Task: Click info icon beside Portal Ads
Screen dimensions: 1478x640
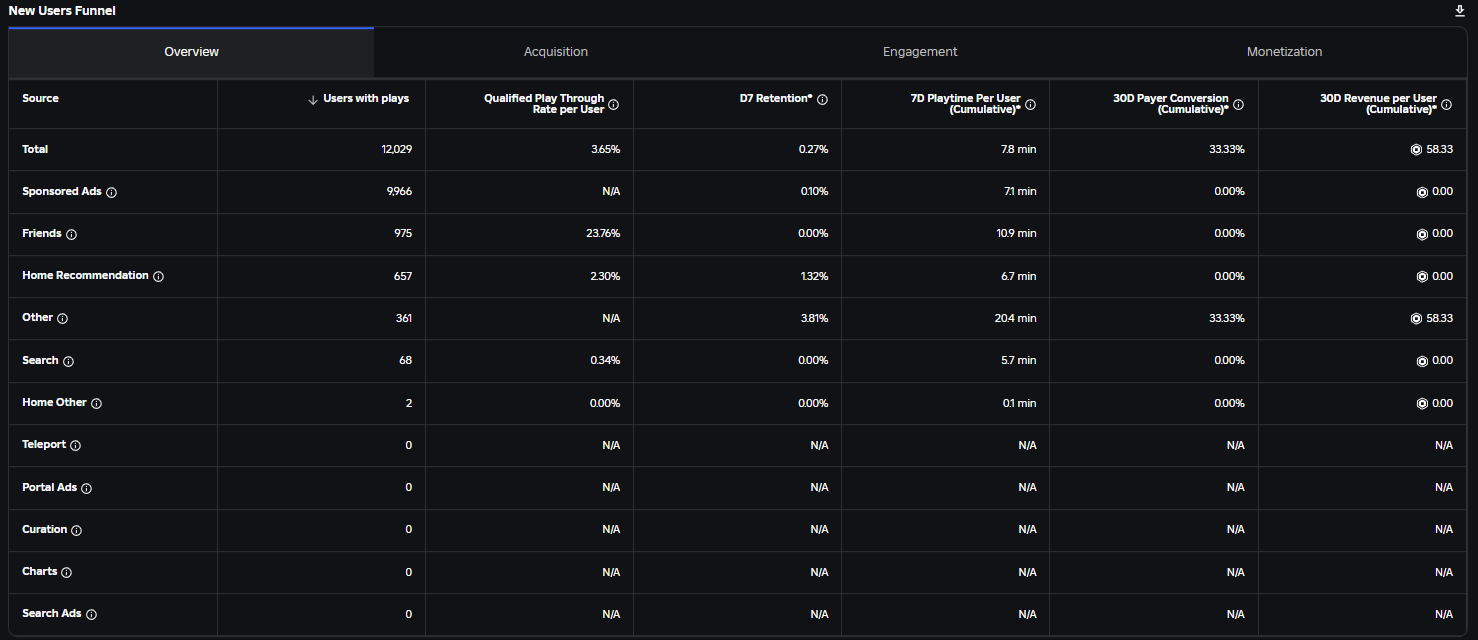Action: click(x=86, y=488)
